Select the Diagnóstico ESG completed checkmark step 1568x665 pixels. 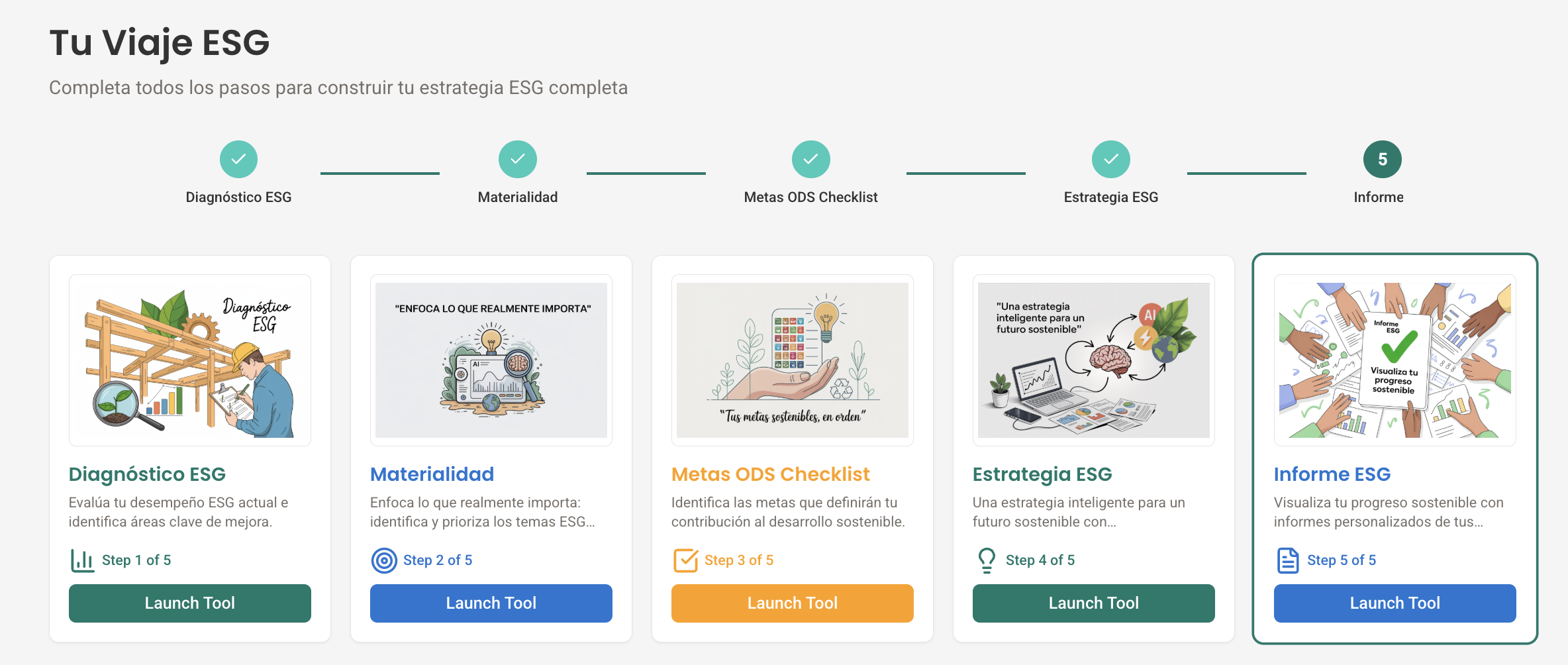238,160
